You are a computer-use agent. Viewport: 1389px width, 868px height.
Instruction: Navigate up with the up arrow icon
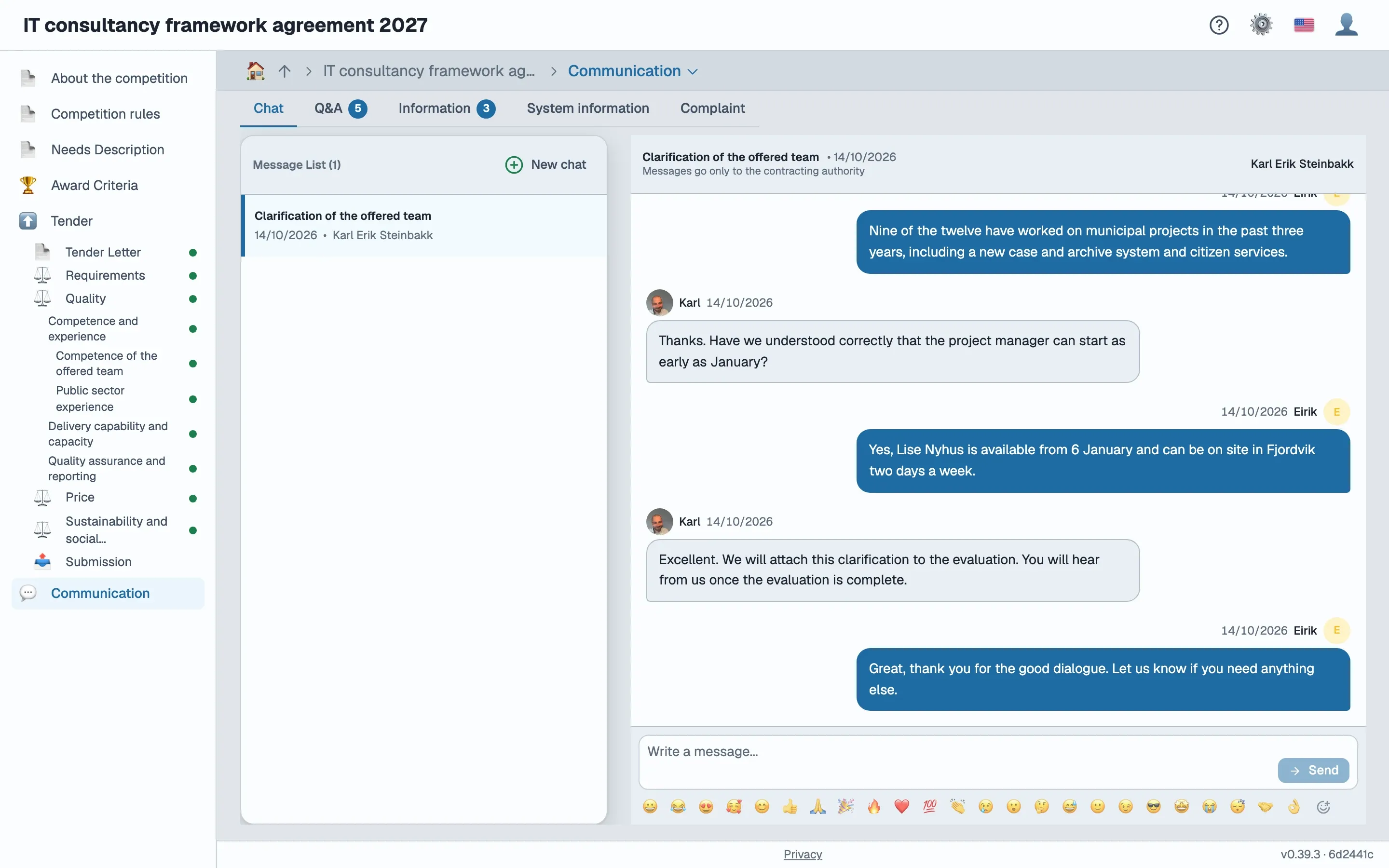285,71
